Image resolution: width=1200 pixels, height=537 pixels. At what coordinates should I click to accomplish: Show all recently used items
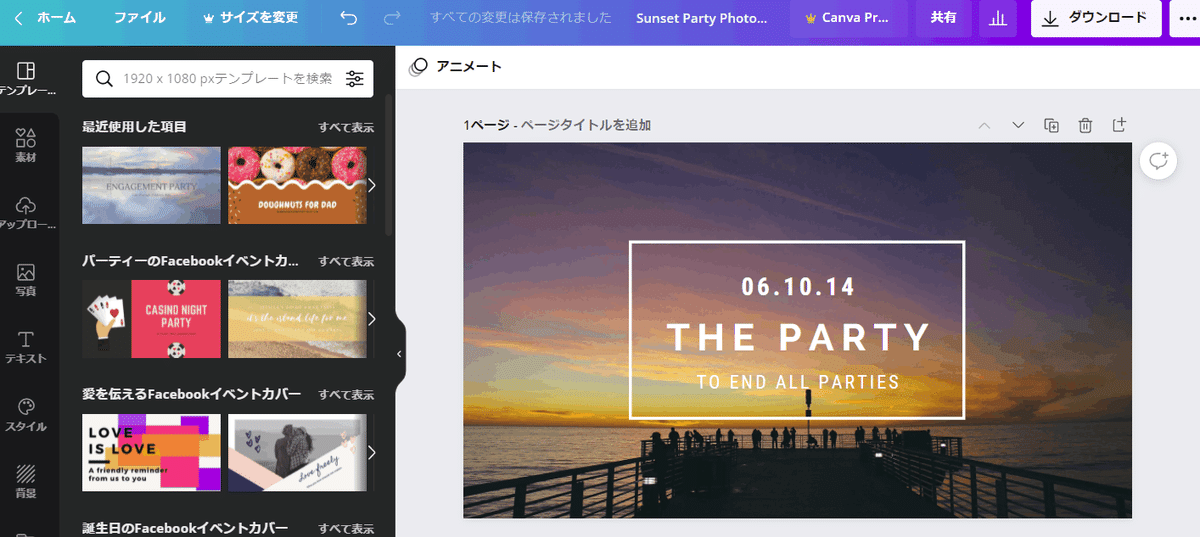[x=346, y=127]
